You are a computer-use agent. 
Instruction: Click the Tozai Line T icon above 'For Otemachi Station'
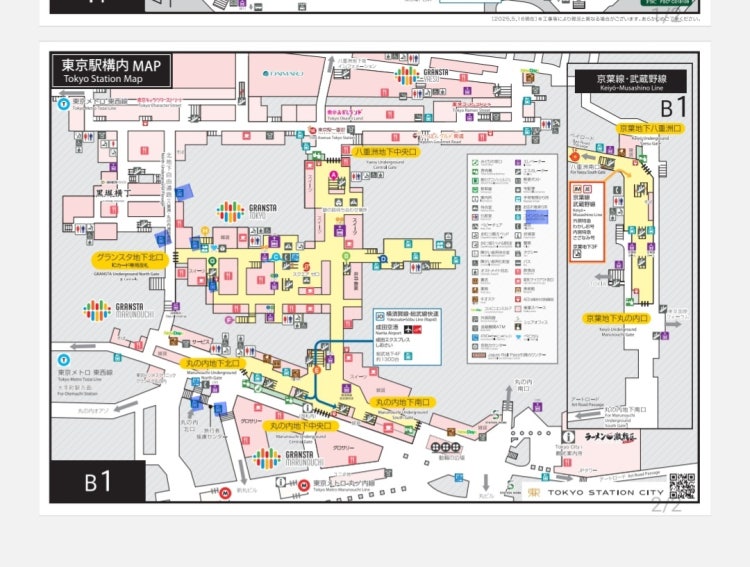pyautogui.click(x=64, y=360)
